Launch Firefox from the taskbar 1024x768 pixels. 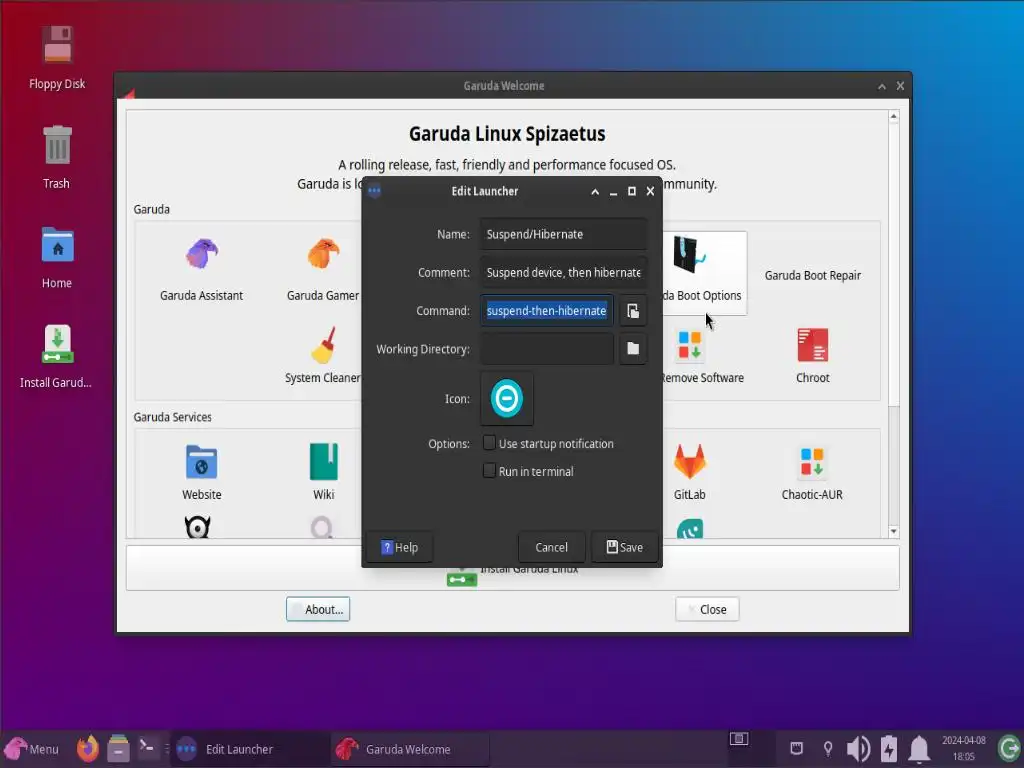pos(88,748)
